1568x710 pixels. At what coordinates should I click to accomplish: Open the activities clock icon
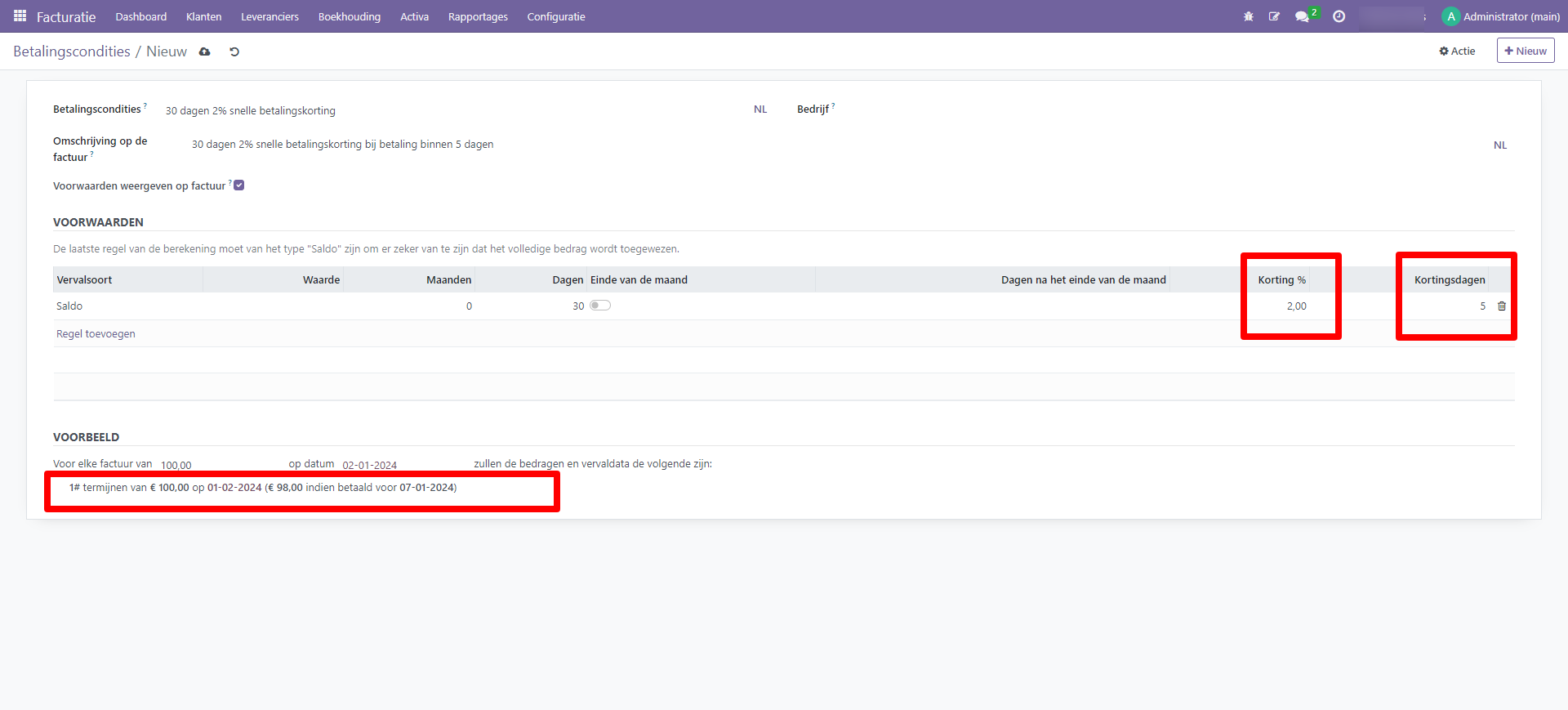(x=1339, y=16)
